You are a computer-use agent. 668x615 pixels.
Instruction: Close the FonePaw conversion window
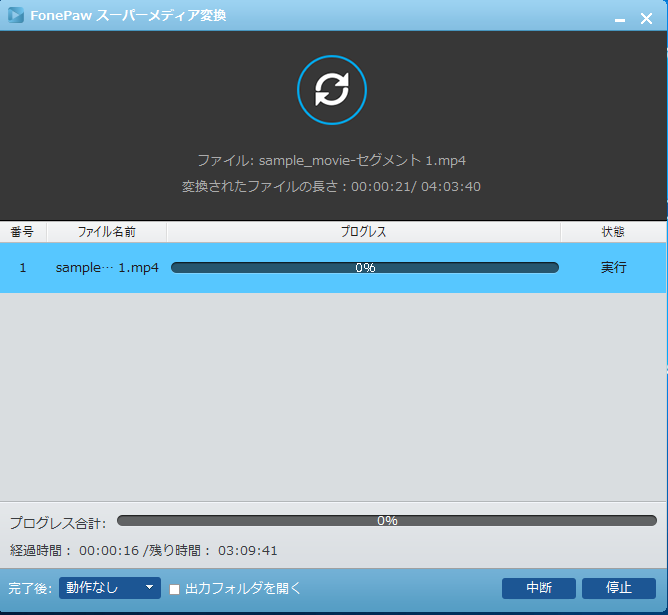tap(646, 18)
